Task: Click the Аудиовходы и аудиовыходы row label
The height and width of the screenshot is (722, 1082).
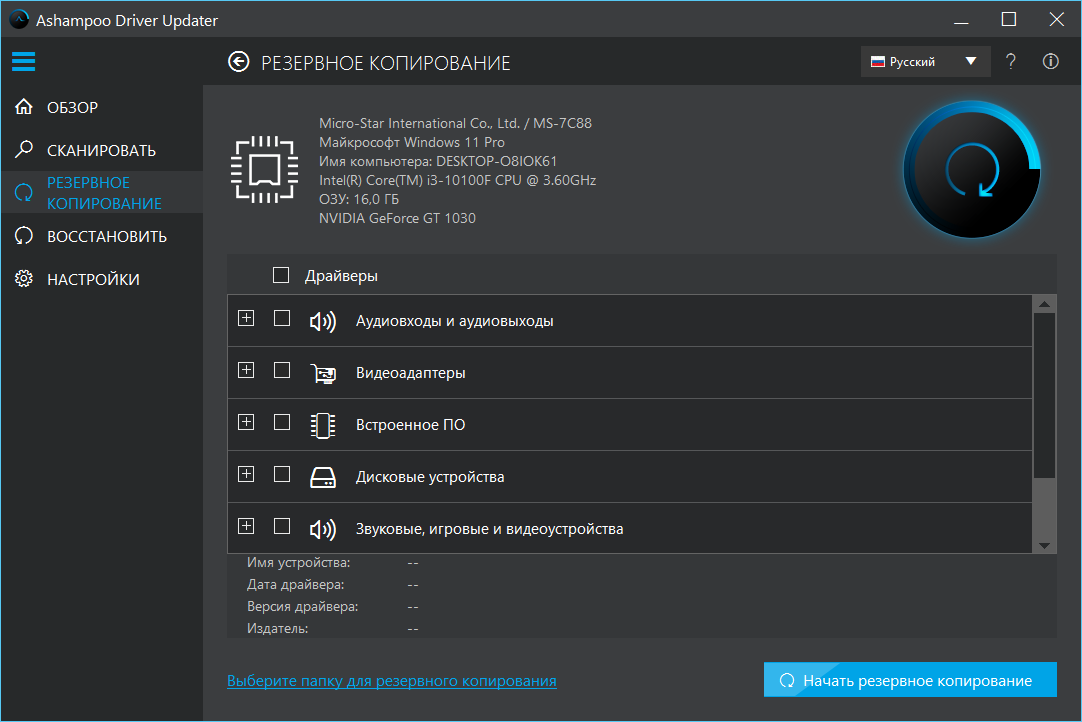Action: [x=455, y=321]
